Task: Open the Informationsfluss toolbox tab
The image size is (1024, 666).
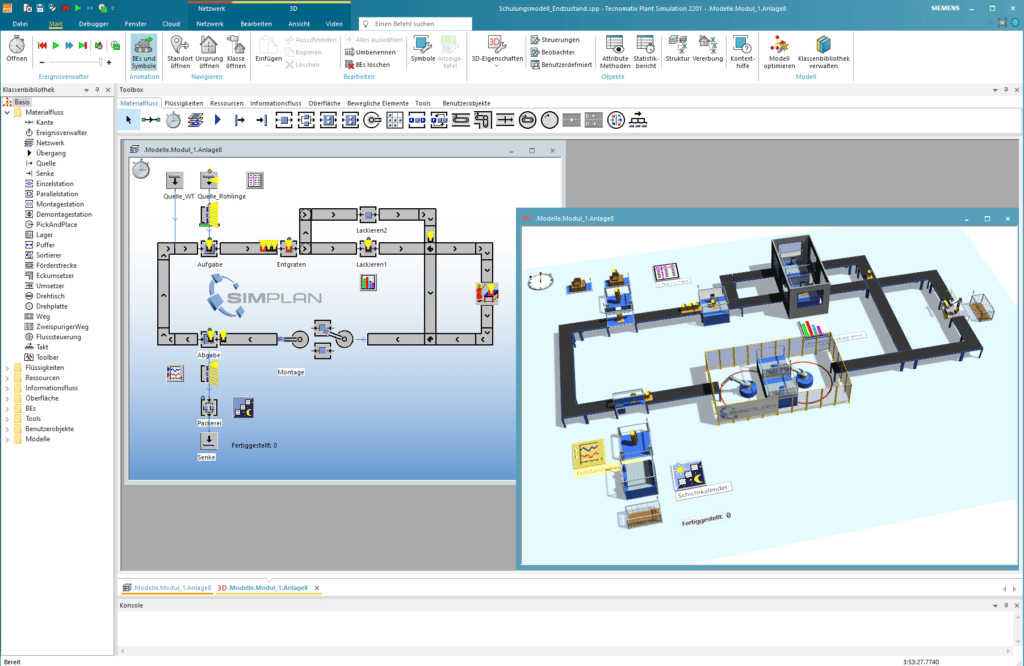Action: click(x=275, y=103)
